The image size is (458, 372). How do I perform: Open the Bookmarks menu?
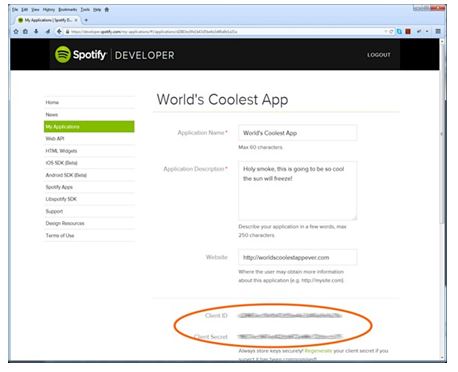(68, 10)
